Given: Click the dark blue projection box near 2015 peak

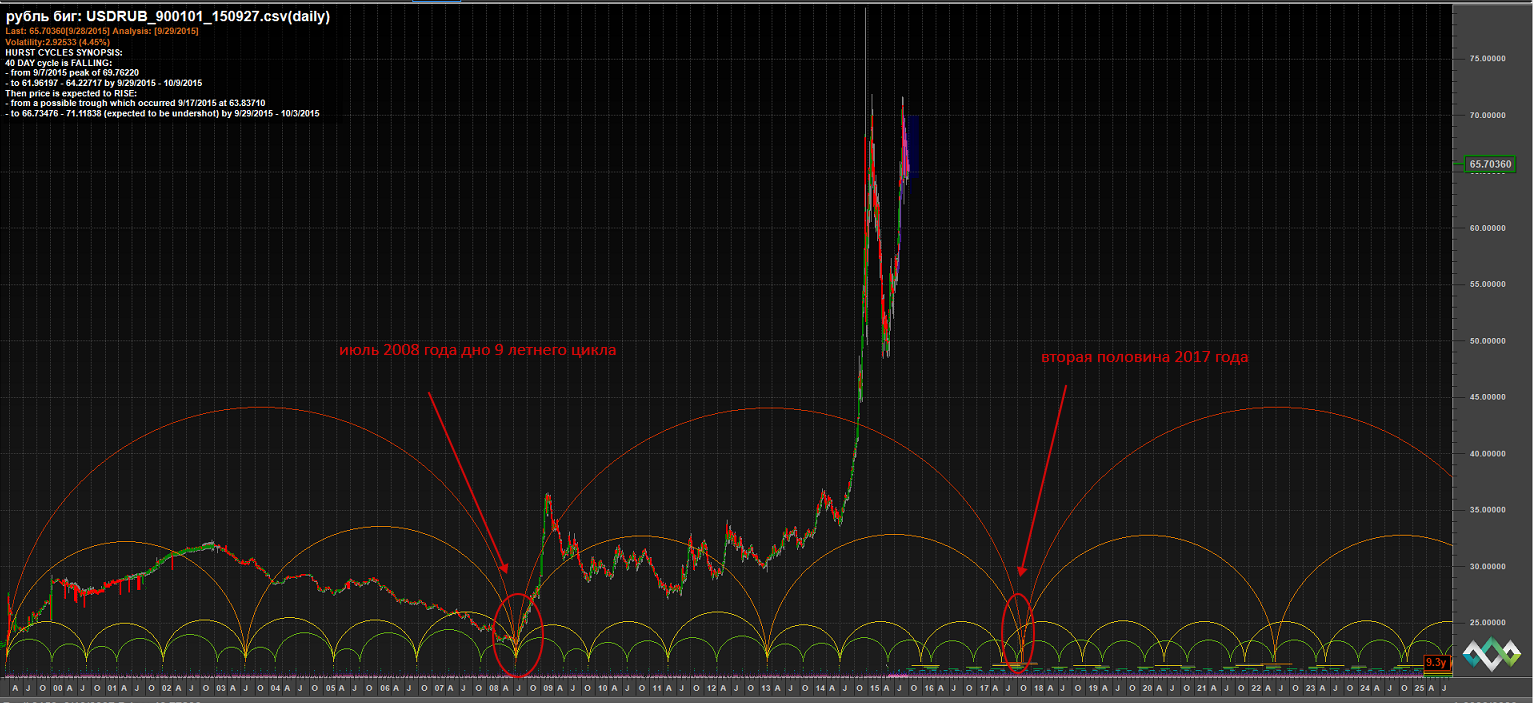Looking at the screenshot, I should tap(912, 145).
